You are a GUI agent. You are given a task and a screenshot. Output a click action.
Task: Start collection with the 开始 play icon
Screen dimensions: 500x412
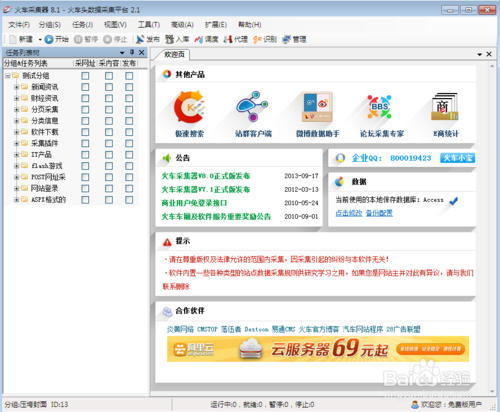pyautogui.click(x=49, y=39)
